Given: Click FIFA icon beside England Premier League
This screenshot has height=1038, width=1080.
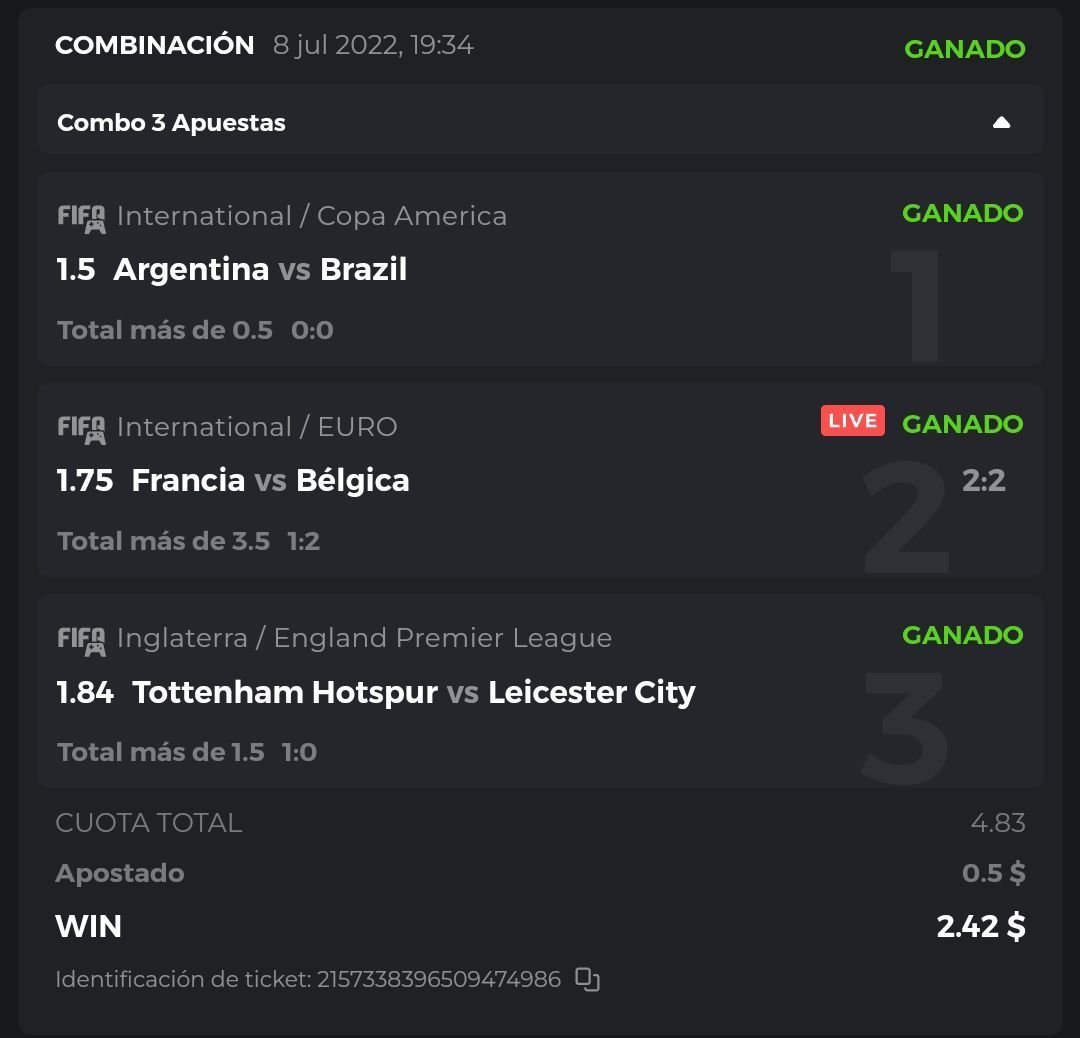Looking at the screenshot, I should click(x=81, y=640).
